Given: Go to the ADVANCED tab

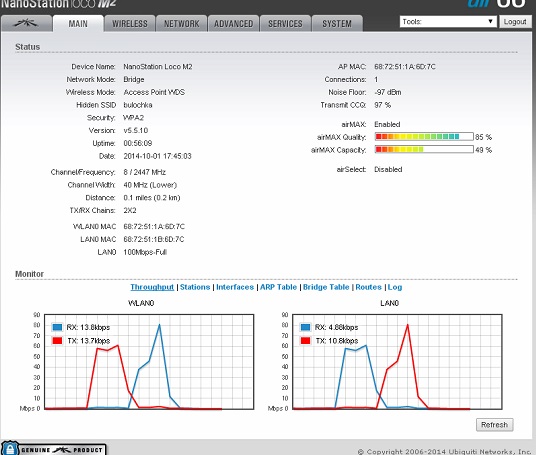Looking at the screenshot, I should (x=233, y=24).
